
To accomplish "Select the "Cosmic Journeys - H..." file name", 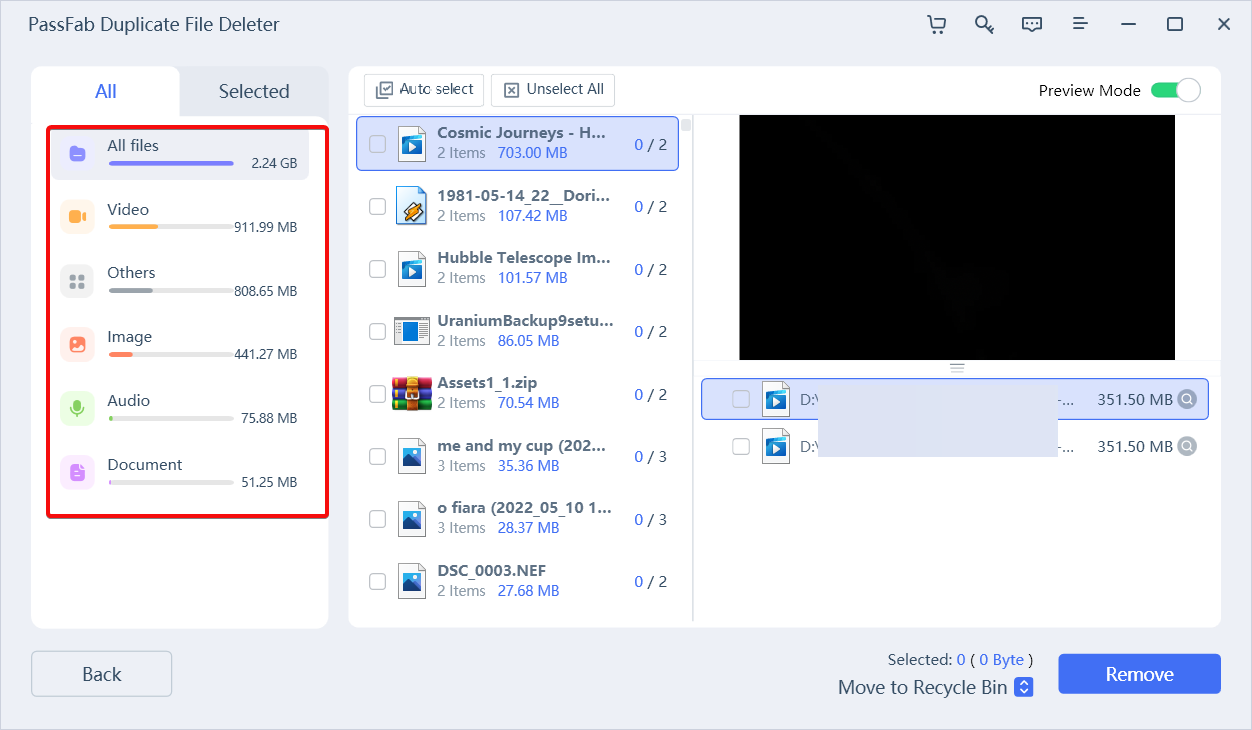I will (x=522, y=133).
